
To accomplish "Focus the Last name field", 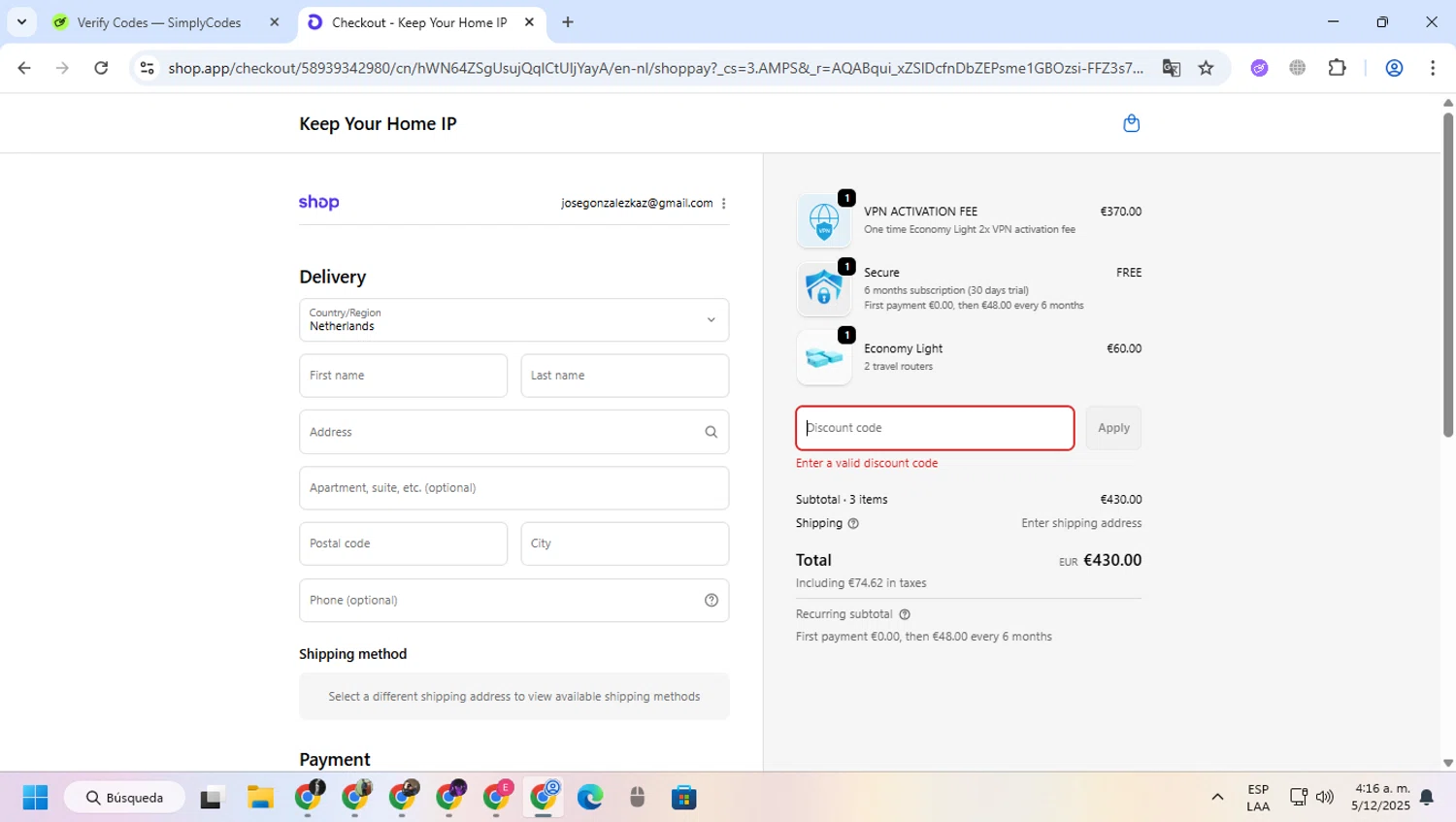I will tap(625, 376).
